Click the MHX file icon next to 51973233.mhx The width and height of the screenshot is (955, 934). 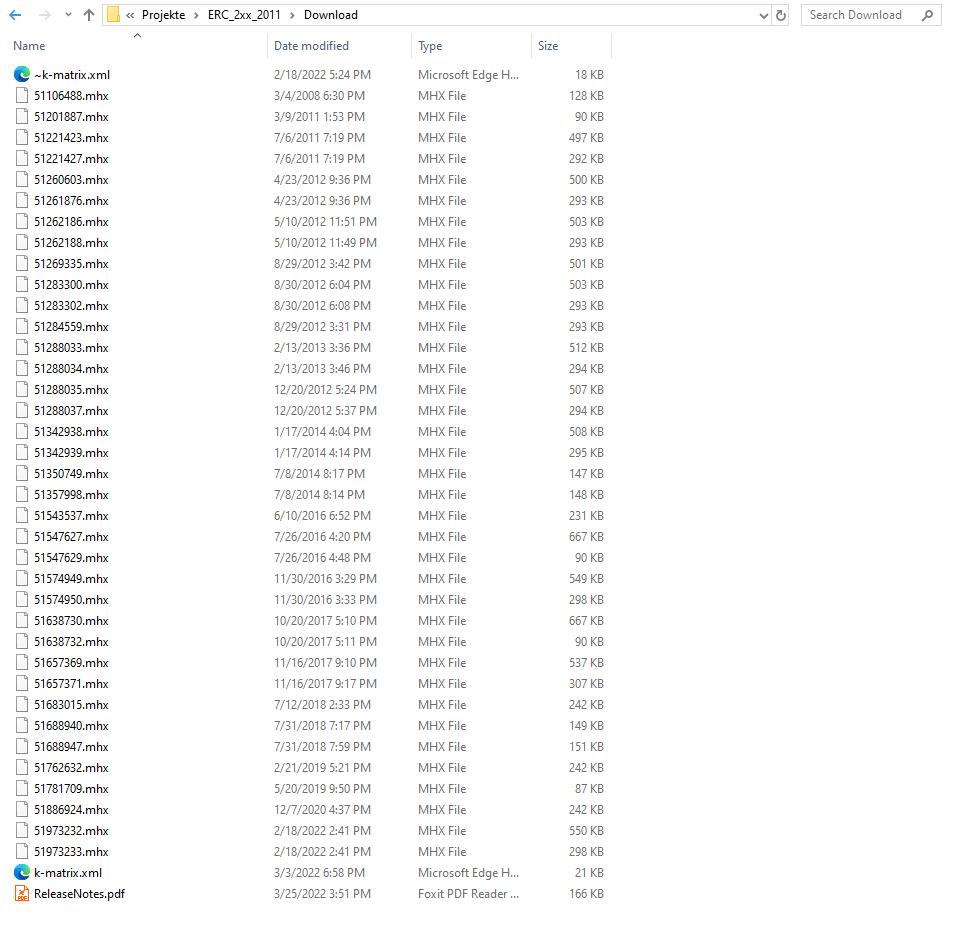coord(22,851)
